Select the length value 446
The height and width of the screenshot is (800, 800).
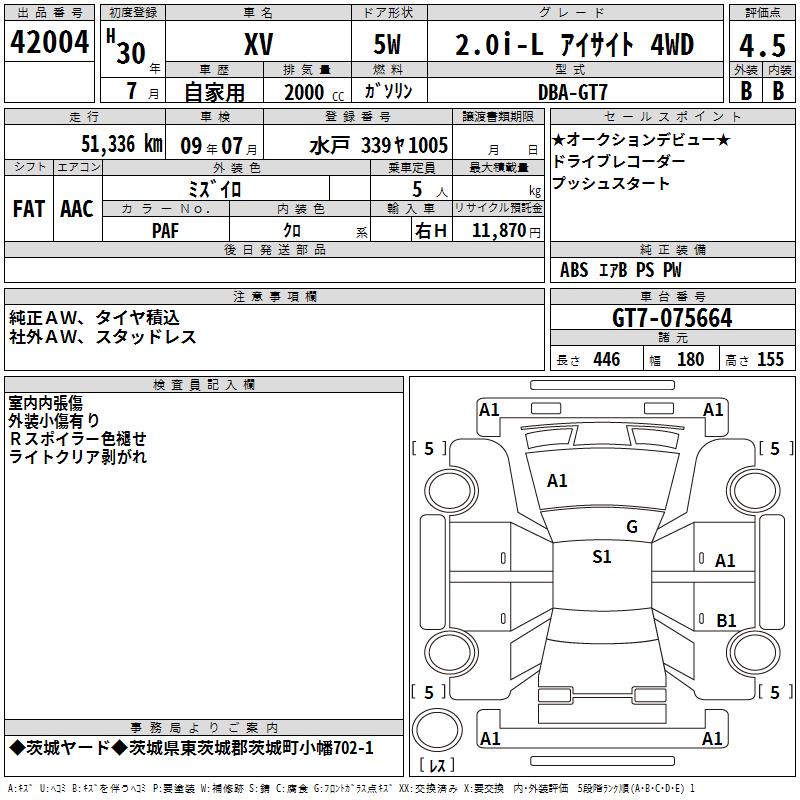pos(607,359)
